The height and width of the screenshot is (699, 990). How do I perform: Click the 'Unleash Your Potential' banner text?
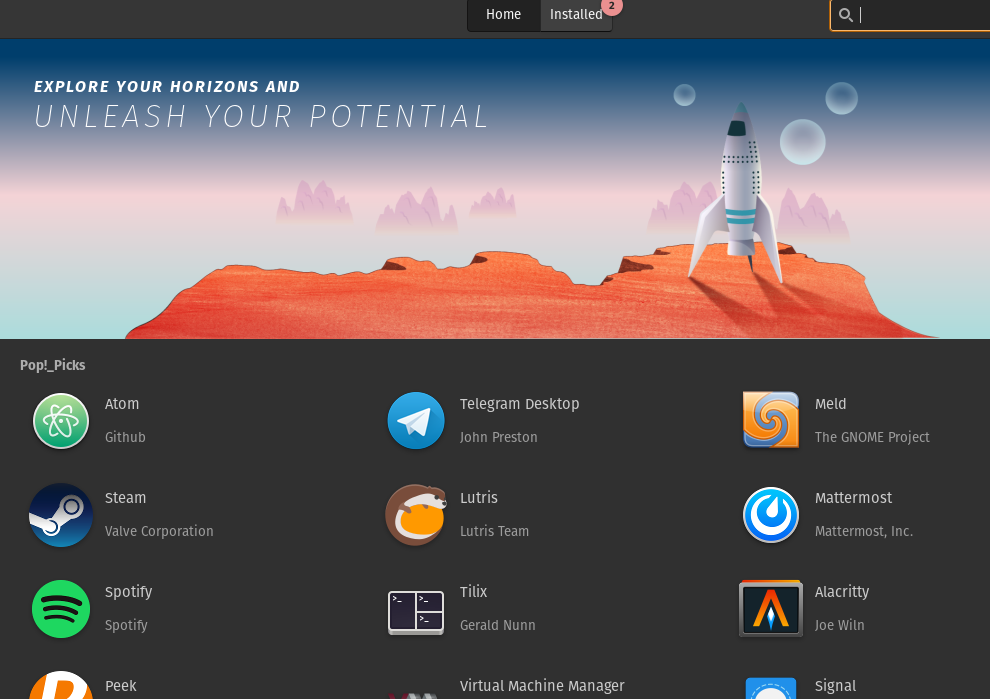261,116
